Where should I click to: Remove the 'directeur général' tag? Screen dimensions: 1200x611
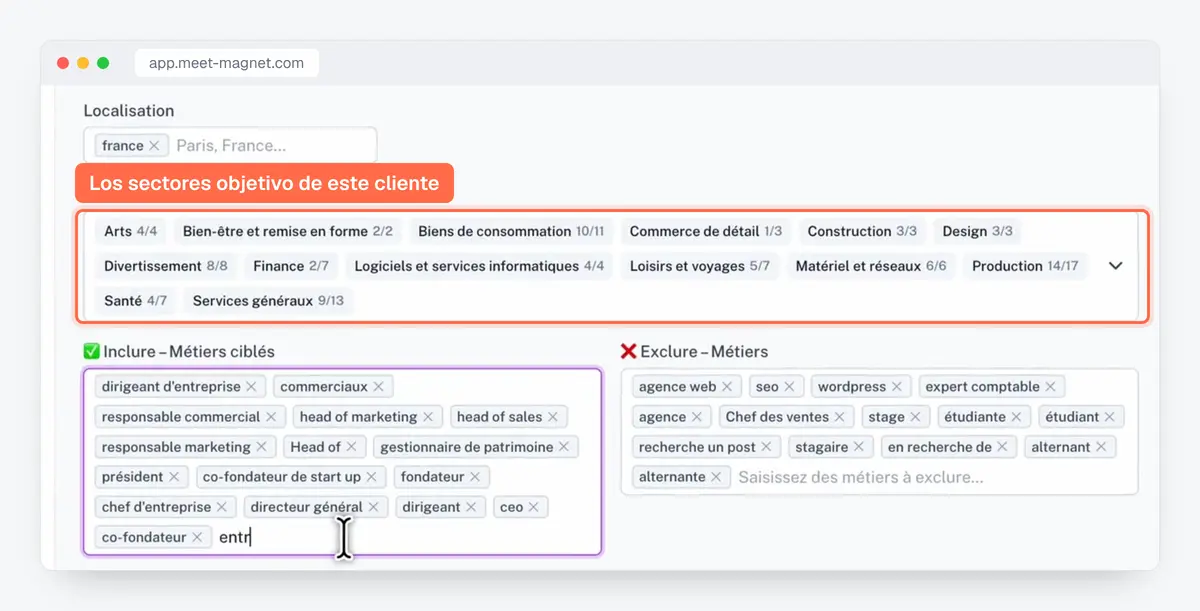pyautogui.click(x=373, y=507)
